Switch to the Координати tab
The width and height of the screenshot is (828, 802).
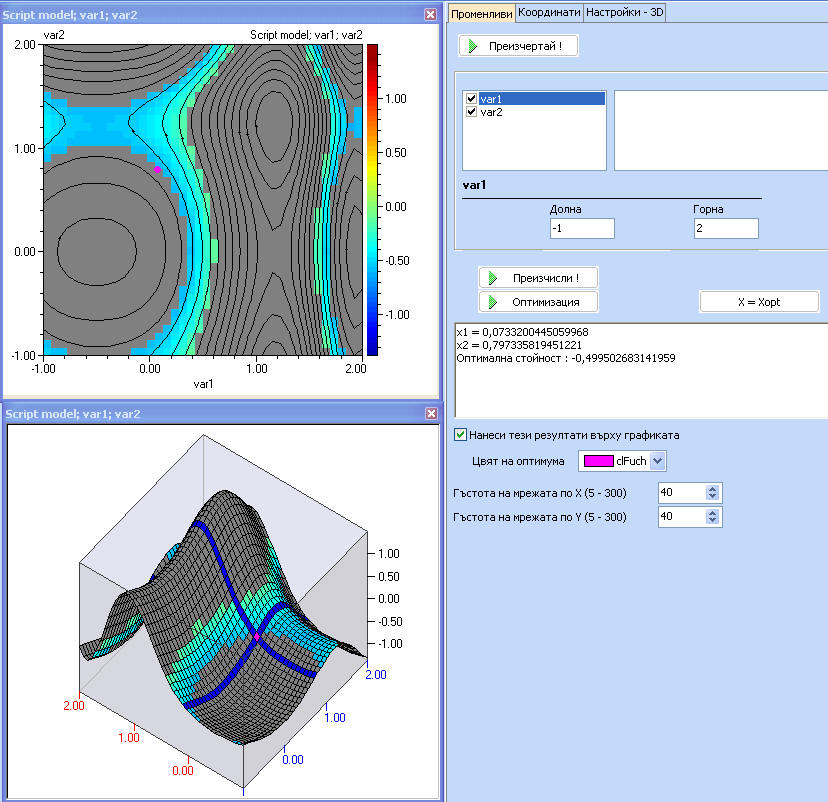coord(549,12)
